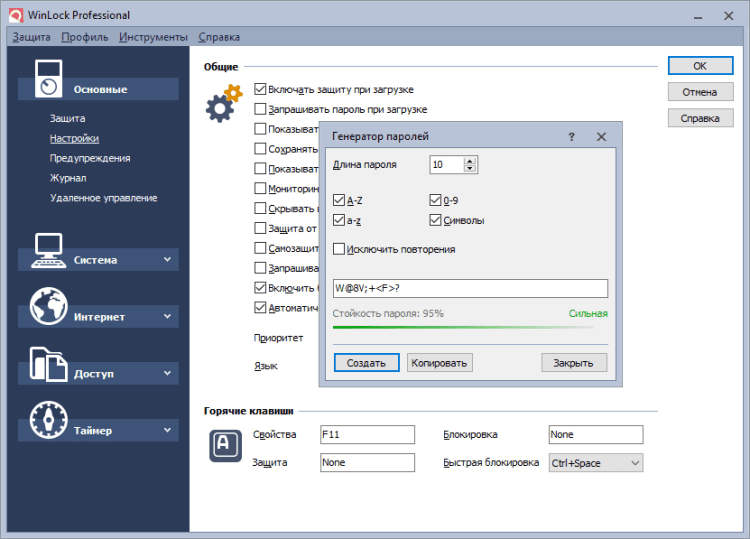This screenshot has width=750, height=539.
Task: Expand the Интернет section chevron
Action: pos(167,316)
